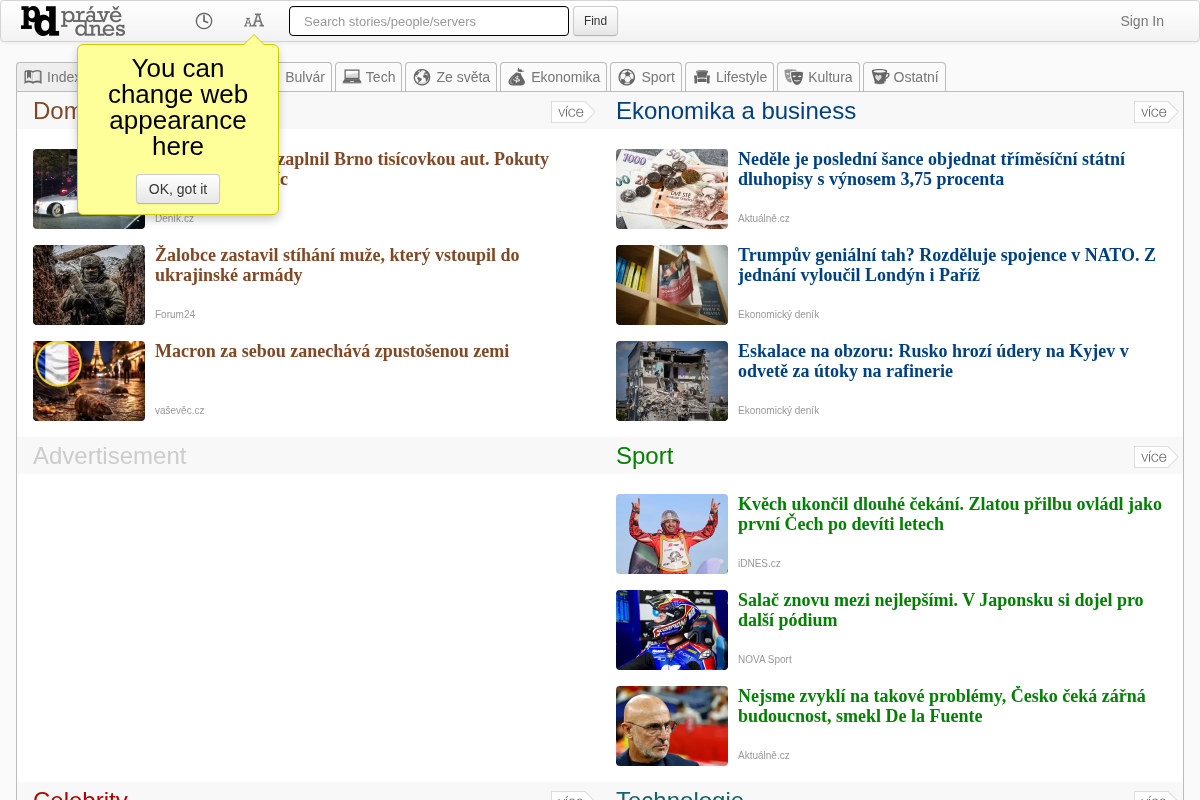This screenshot has width=1200, height=800.
Task: Click the NOVA Sport source label
Action: pos(765,659)
